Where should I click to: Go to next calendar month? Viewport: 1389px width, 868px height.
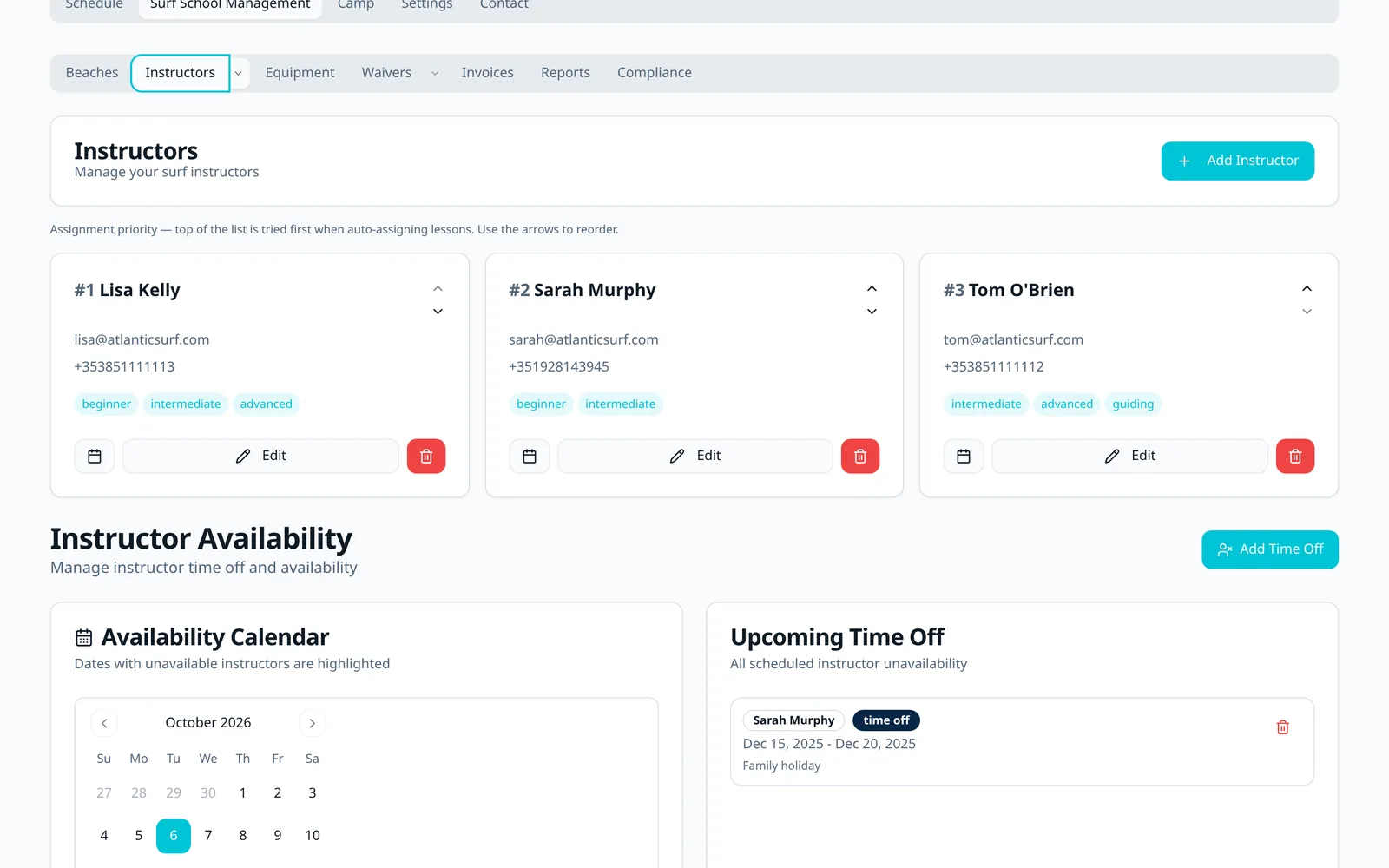(x=313, y=723)
